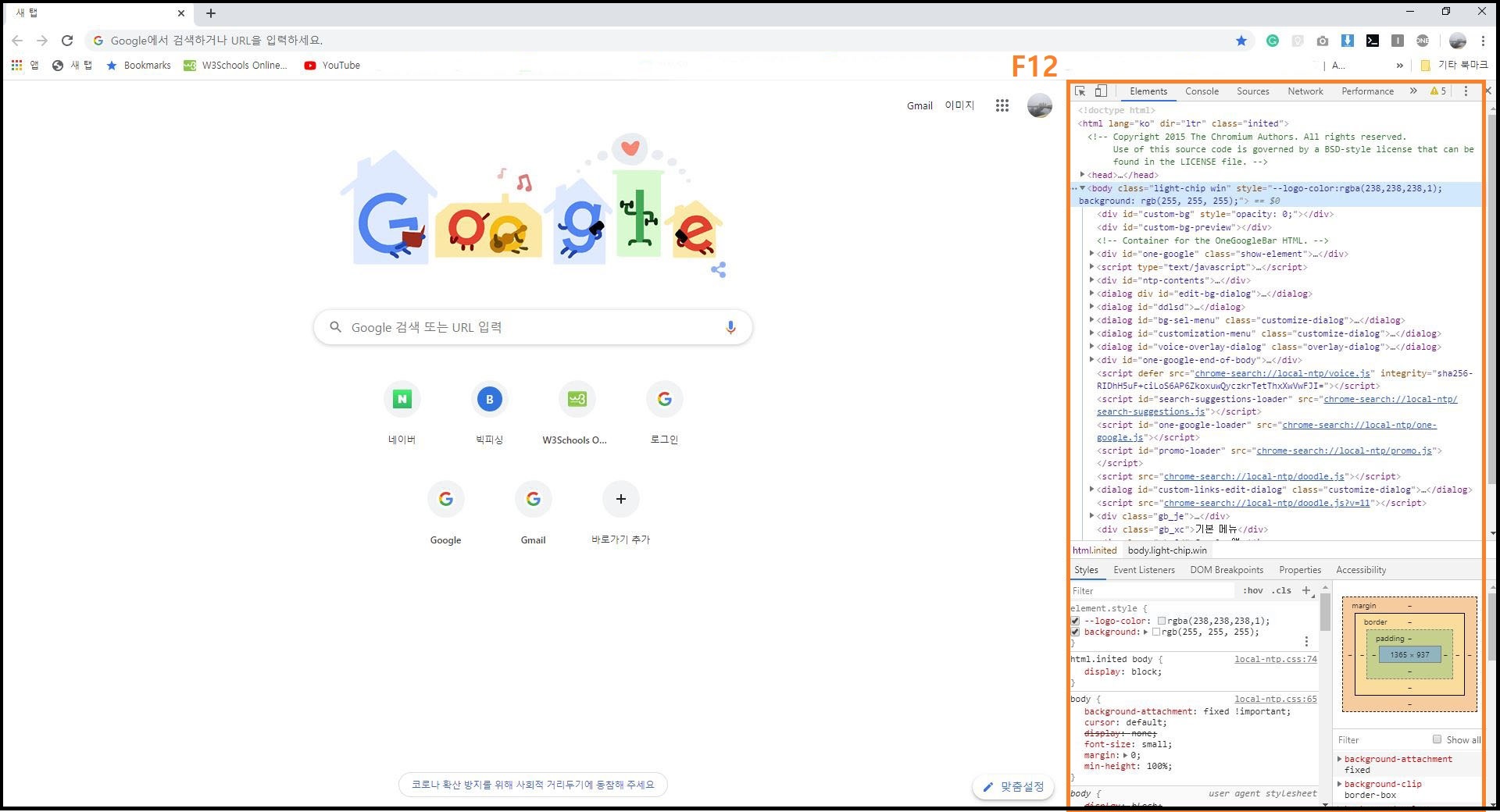The height and width of the screenshot is (812, 1500).
Task: Click the bookmark star in the address bar
Action: click(1241, 41)
